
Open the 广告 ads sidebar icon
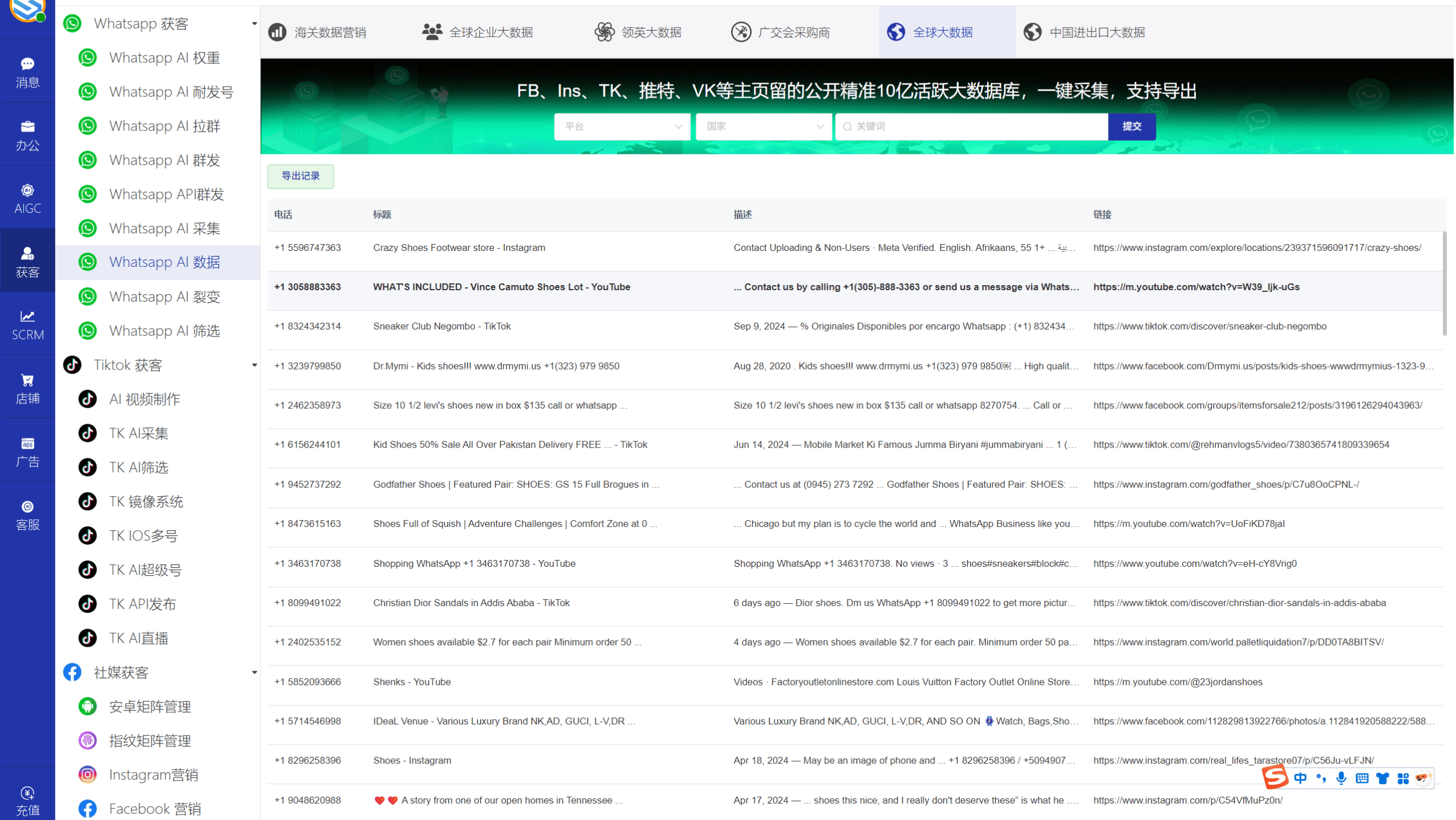[x=27, y=452]
